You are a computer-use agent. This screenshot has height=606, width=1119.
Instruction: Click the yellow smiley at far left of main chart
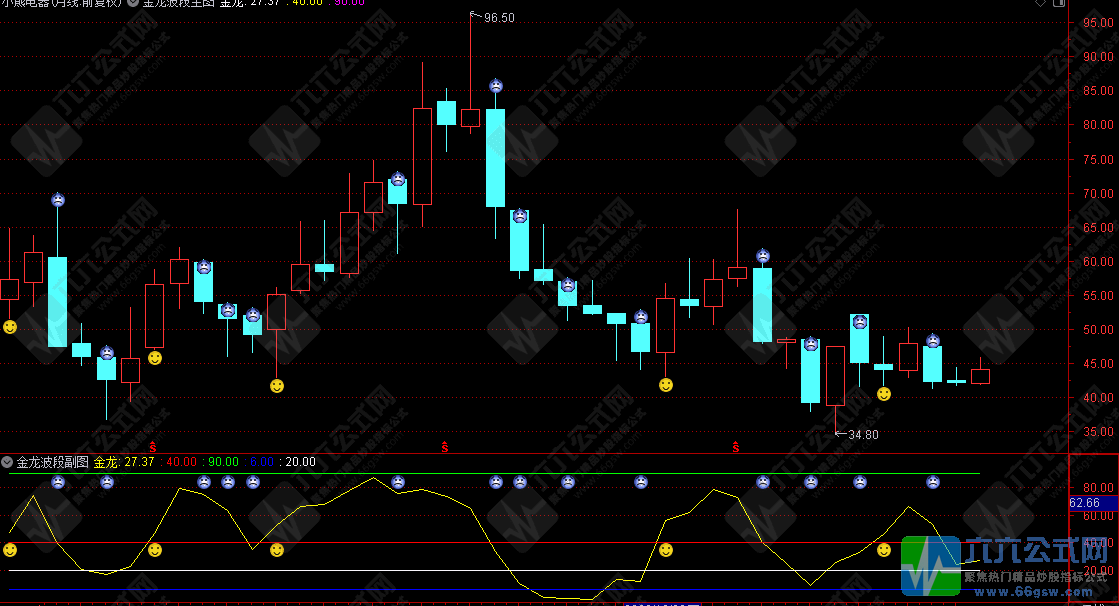pos(10,327)
